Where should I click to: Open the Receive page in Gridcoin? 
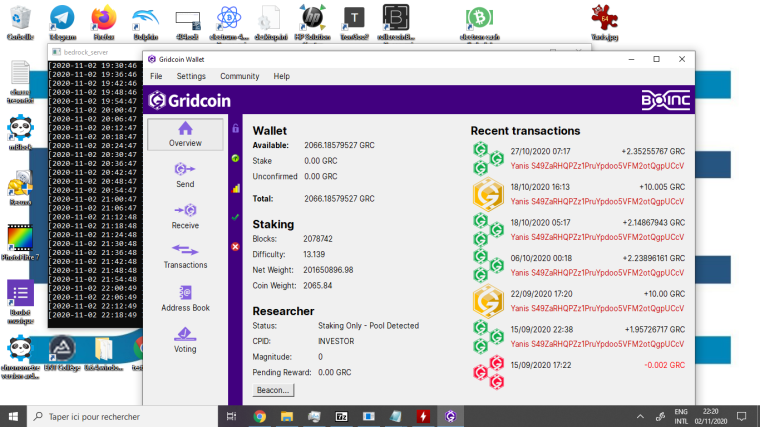(185, 217)
